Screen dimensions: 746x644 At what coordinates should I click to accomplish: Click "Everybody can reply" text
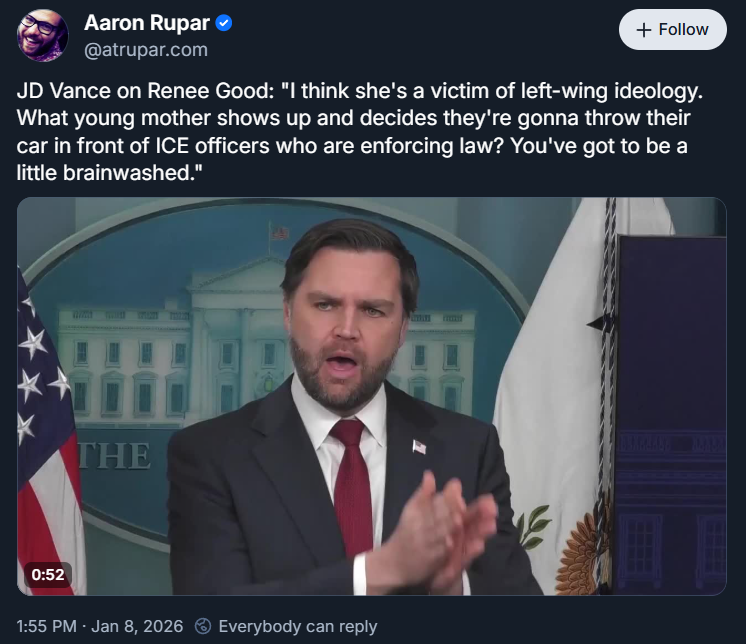[297, 627]
